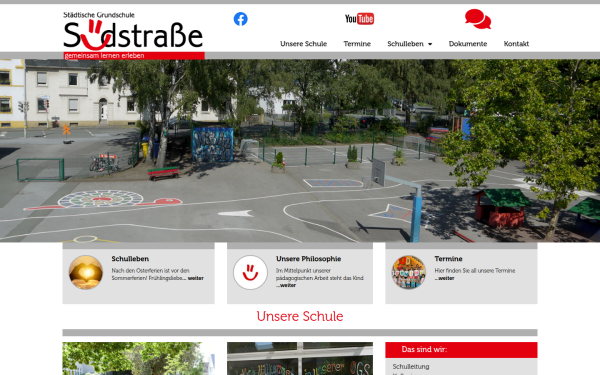Open the trees photo thumbnail below
Image resolution: width=600 pixels, height=375 pixels.
(x=139, y=359)
